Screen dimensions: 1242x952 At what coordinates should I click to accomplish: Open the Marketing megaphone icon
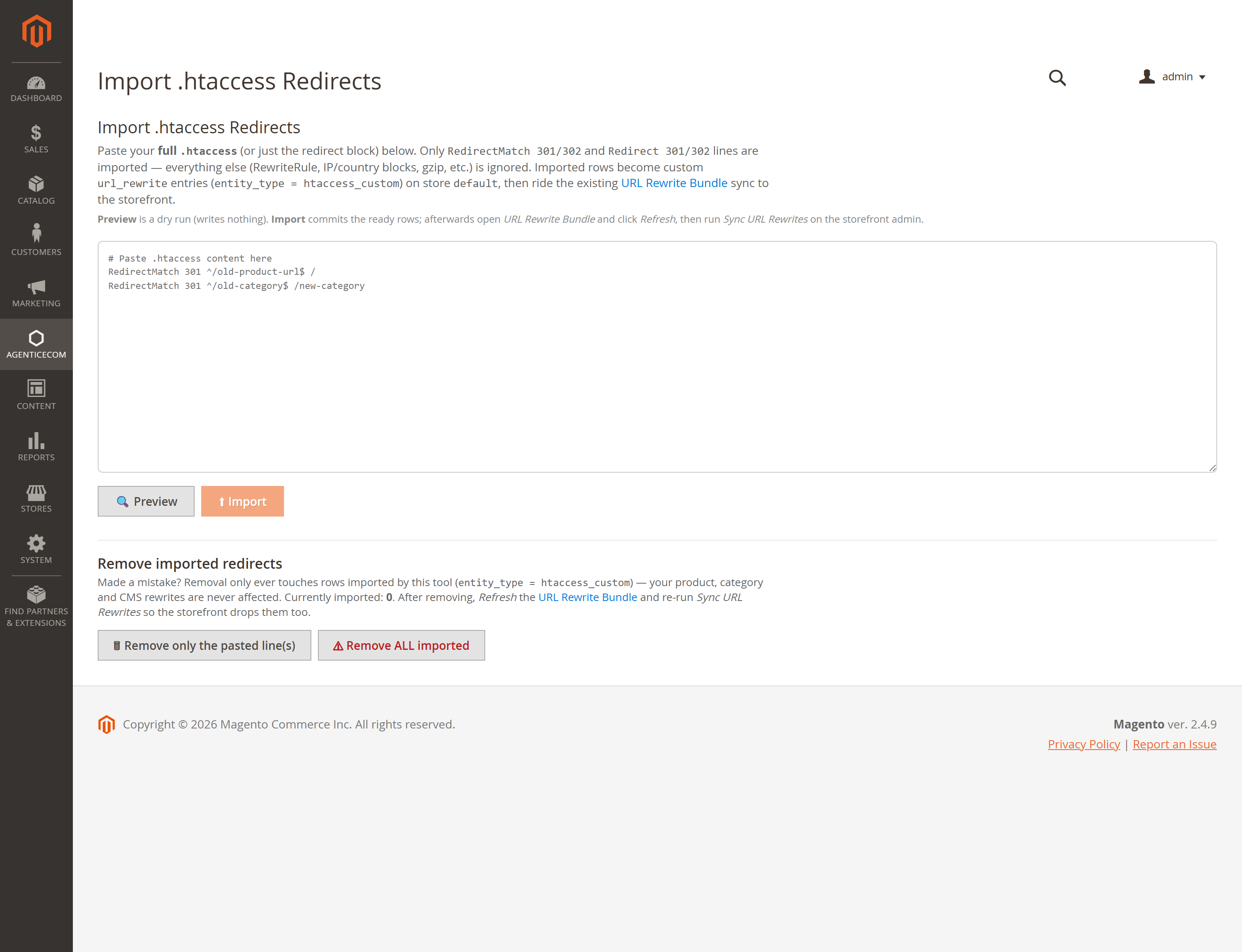(36, 287)
